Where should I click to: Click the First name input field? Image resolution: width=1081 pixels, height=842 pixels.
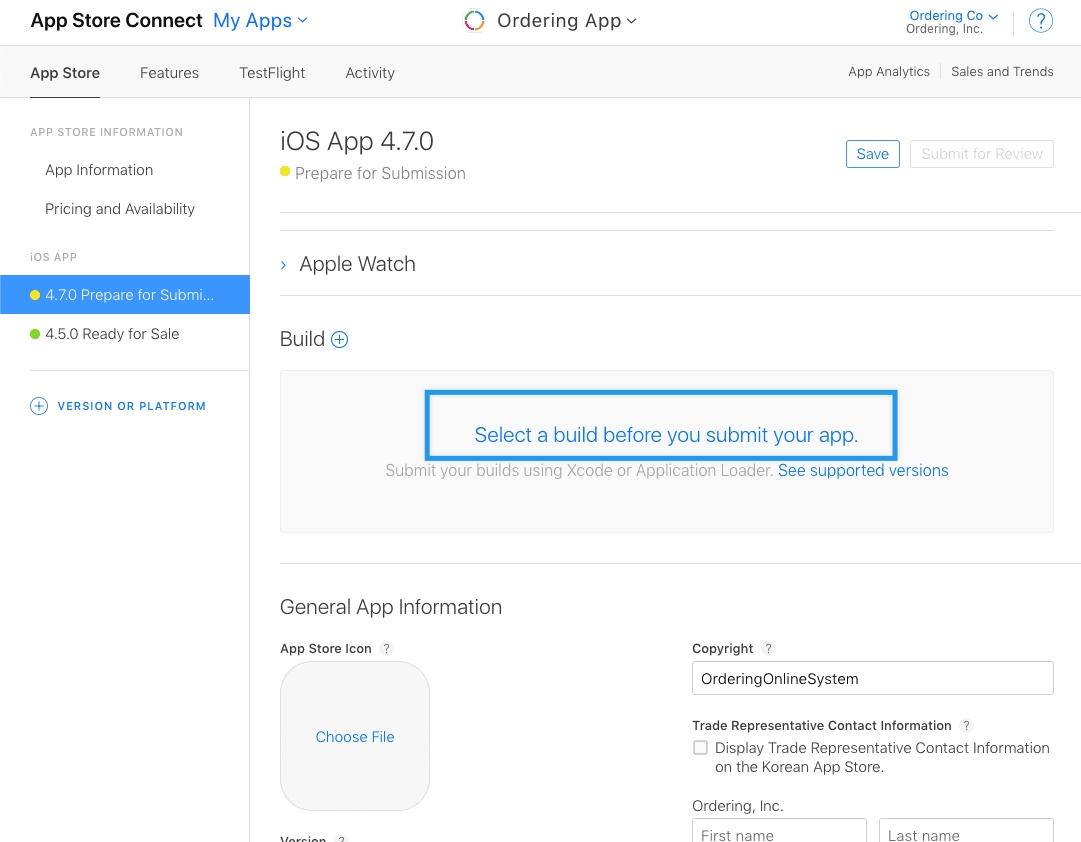point(779,832)
